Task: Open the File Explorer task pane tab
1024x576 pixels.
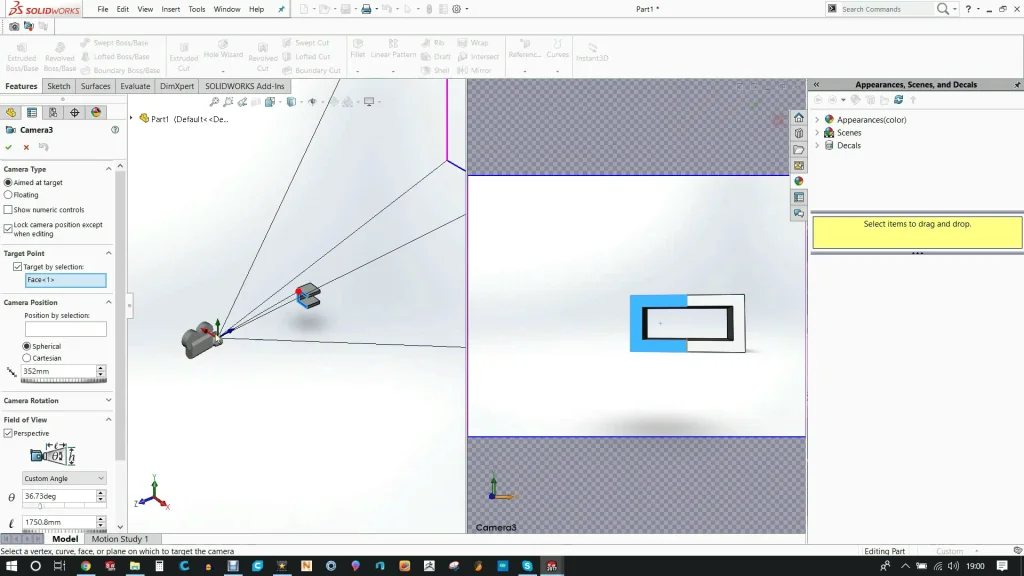Action: [798, 149]
